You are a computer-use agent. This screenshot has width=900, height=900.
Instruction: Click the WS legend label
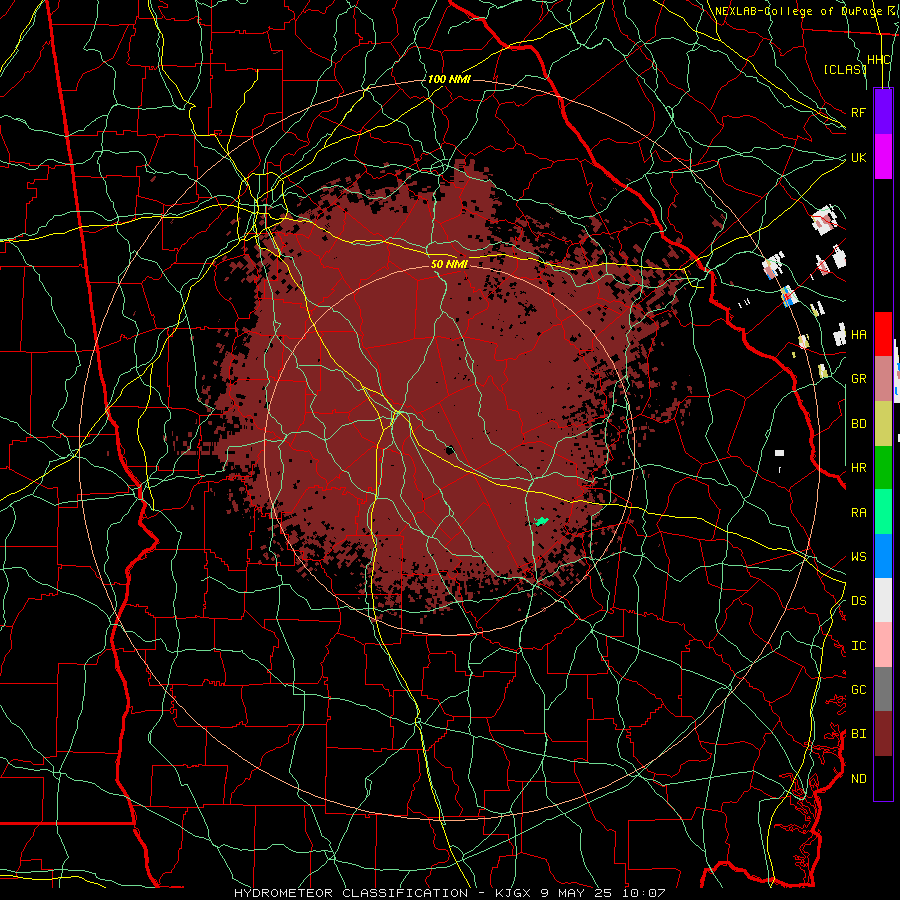pyautogui.click(x=859, y=557)
